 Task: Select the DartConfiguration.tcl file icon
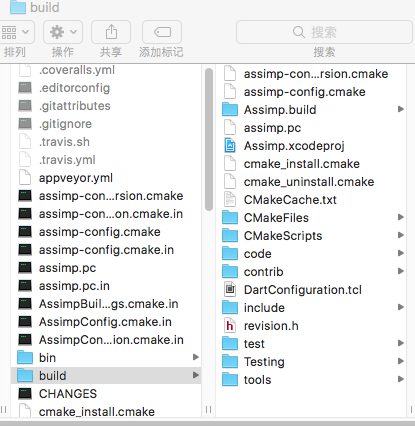230,289
